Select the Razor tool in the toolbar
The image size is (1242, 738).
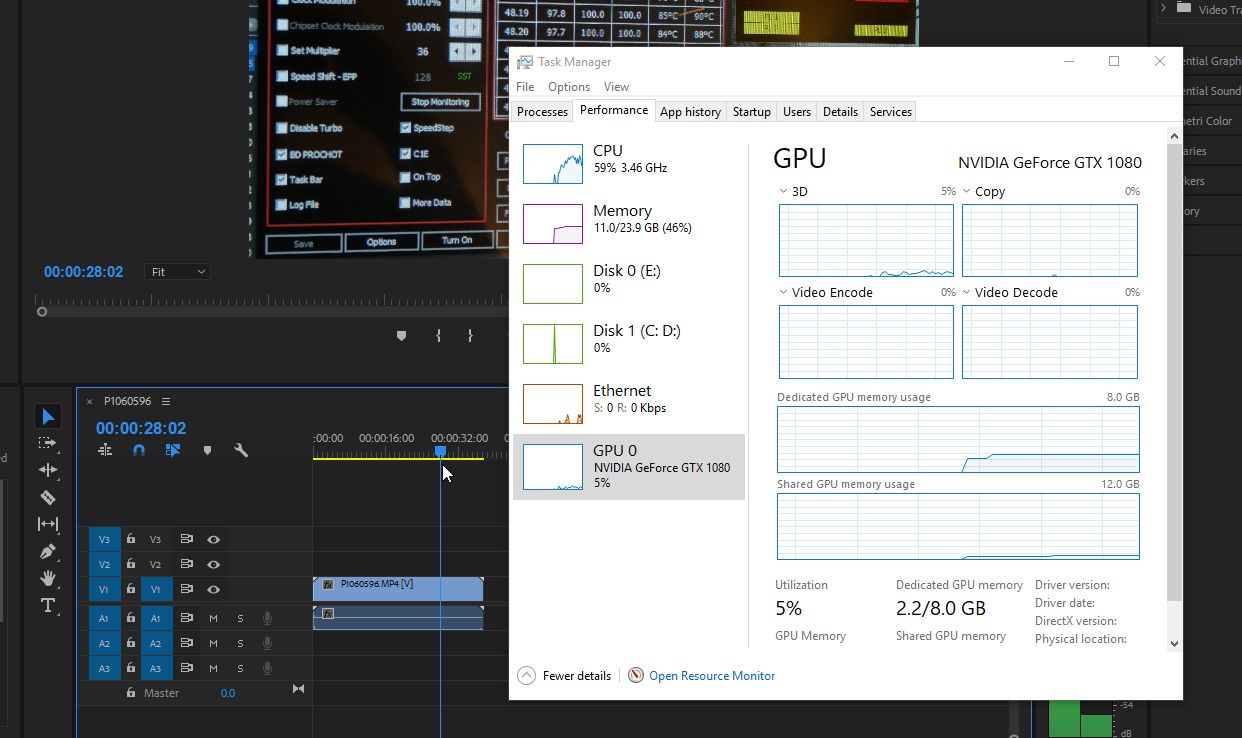click(48, 497)
